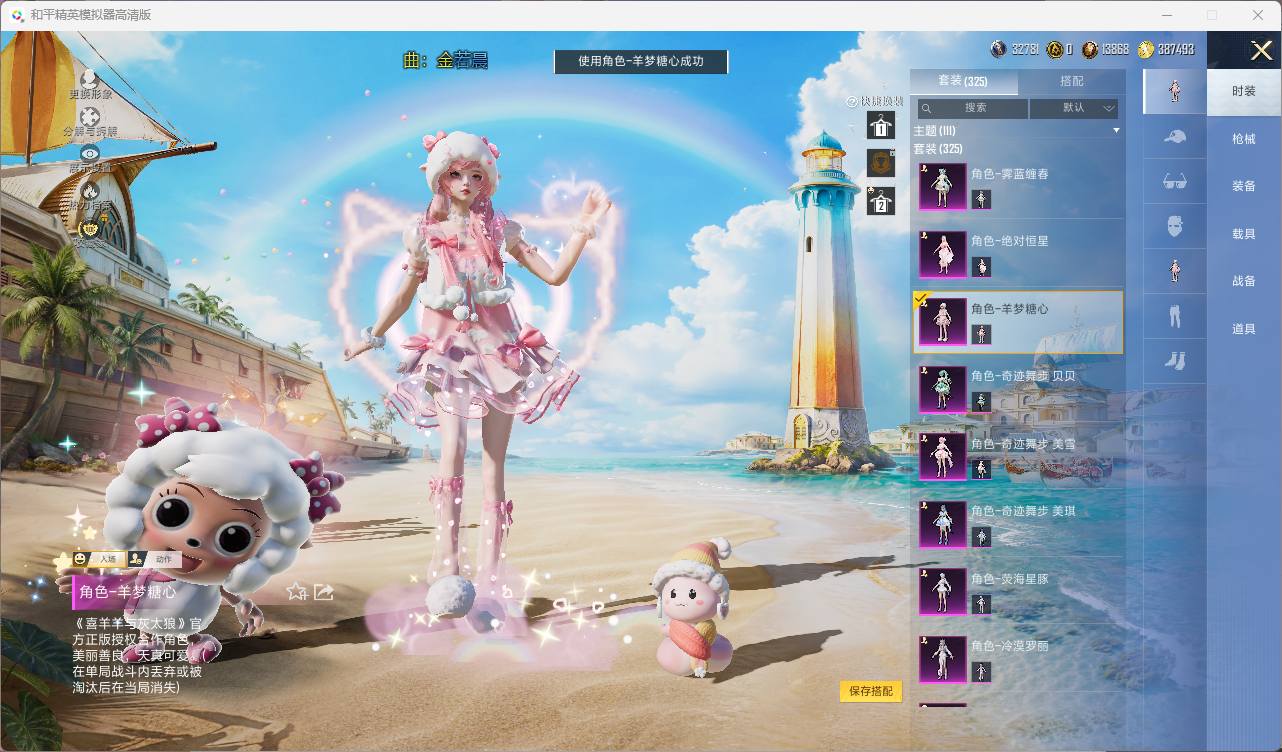Click the locked emblem outfit slot
This screenshot has width=1282, height=752.
click(x=881, y=162)
